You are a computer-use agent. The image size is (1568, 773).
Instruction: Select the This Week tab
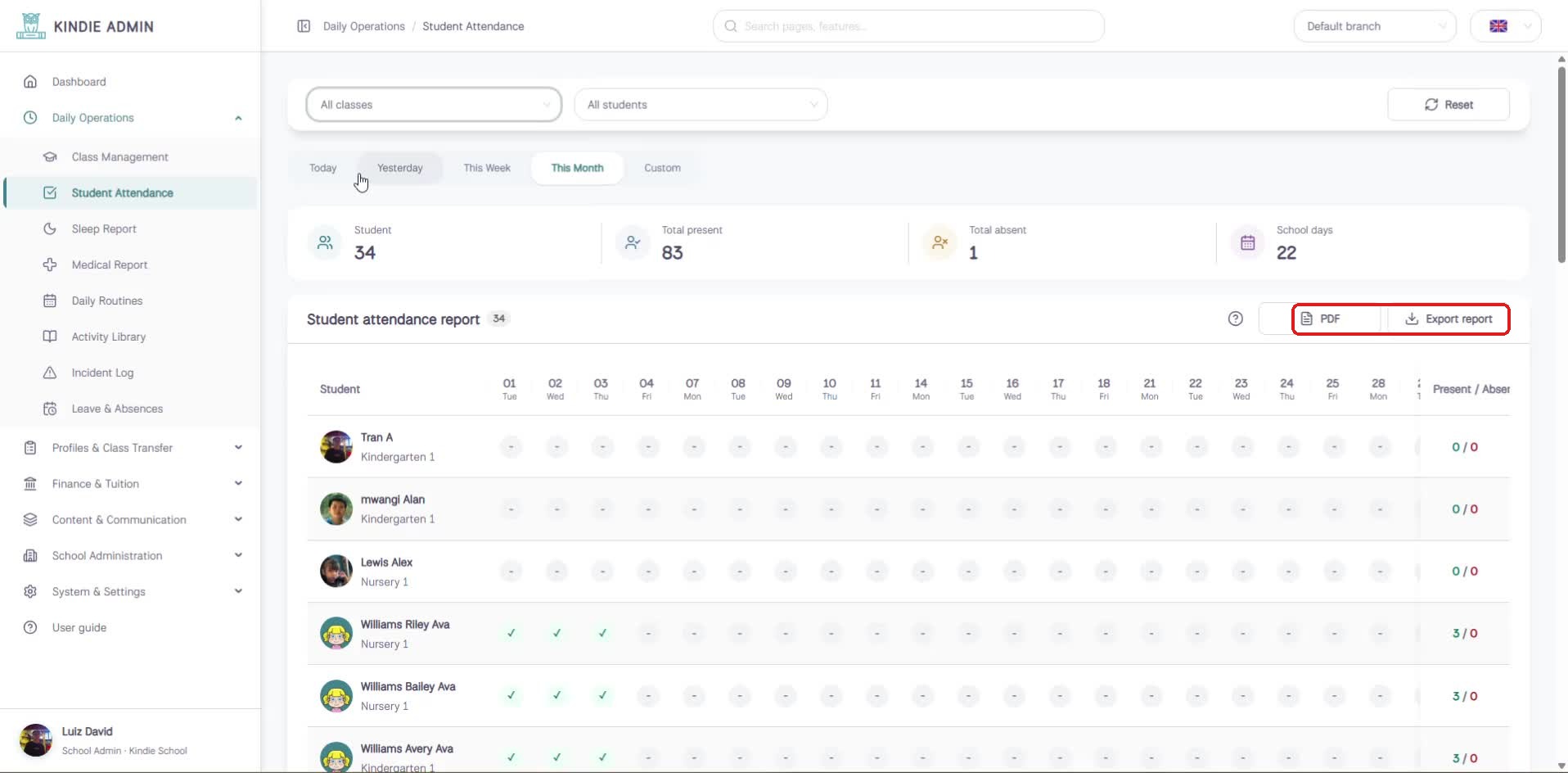click(x=487, y=168)
